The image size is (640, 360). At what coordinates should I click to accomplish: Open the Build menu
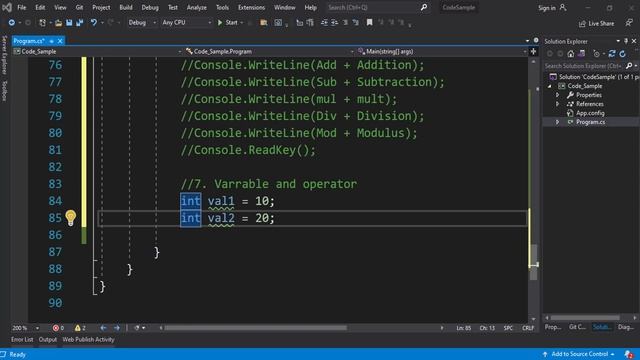(x=126, y=7)
